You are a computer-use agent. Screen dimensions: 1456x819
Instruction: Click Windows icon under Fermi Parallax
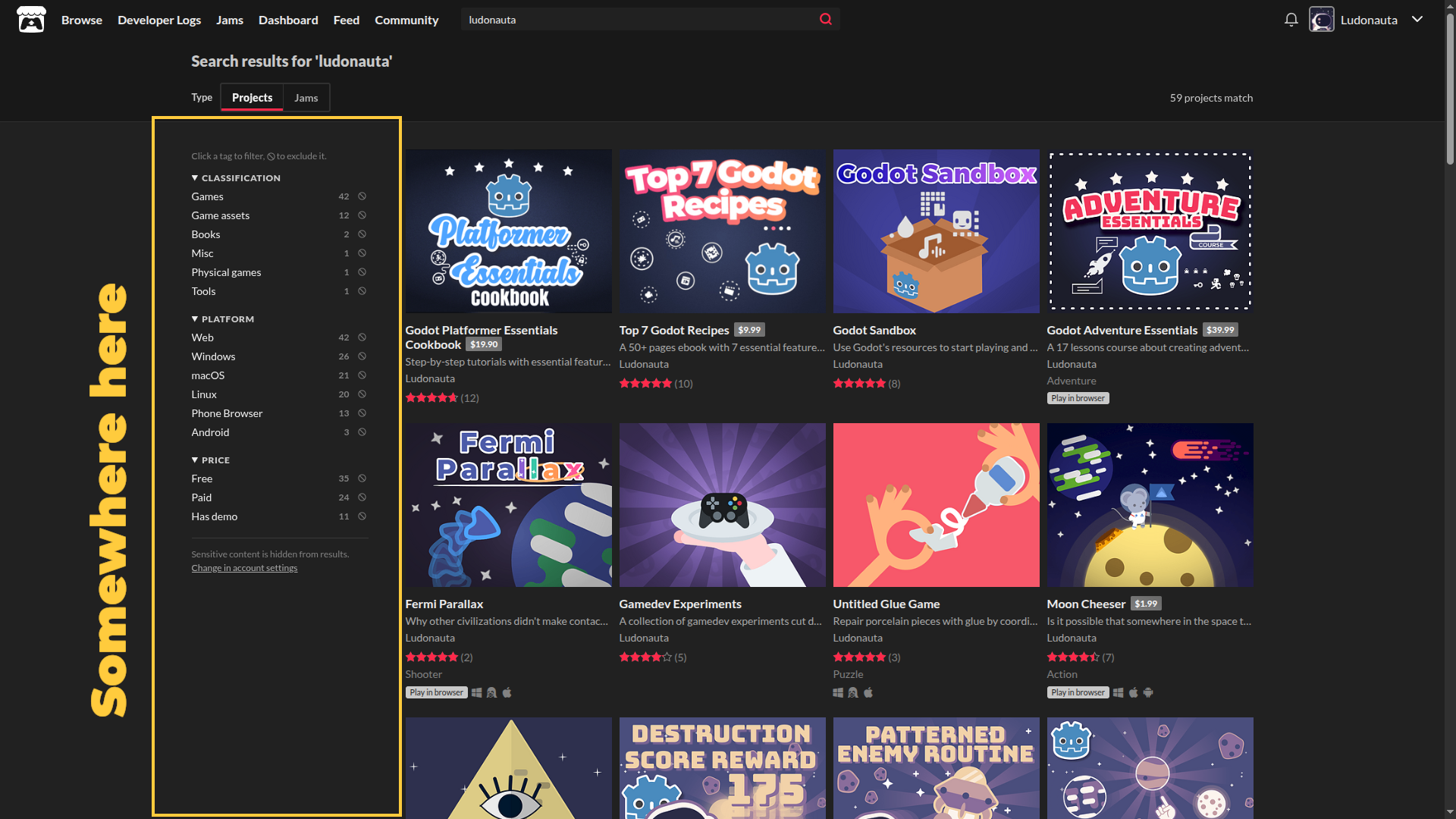click(477, 692)
